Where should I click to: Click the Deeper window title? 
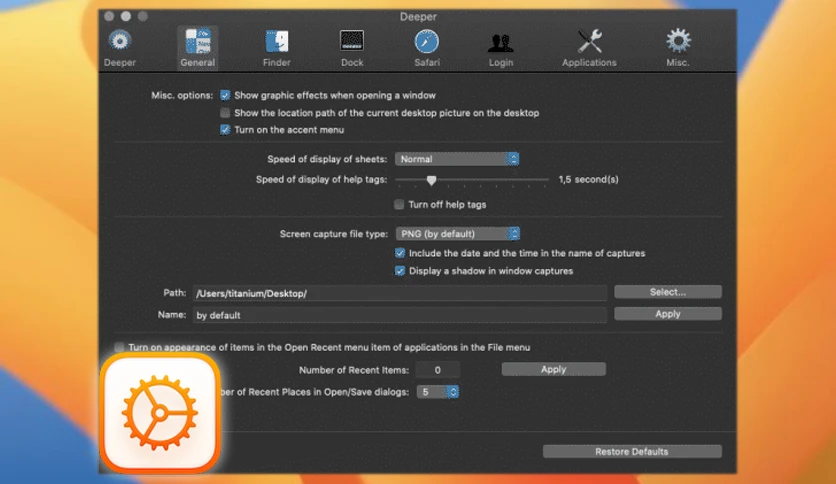click(x=418, y=17)
